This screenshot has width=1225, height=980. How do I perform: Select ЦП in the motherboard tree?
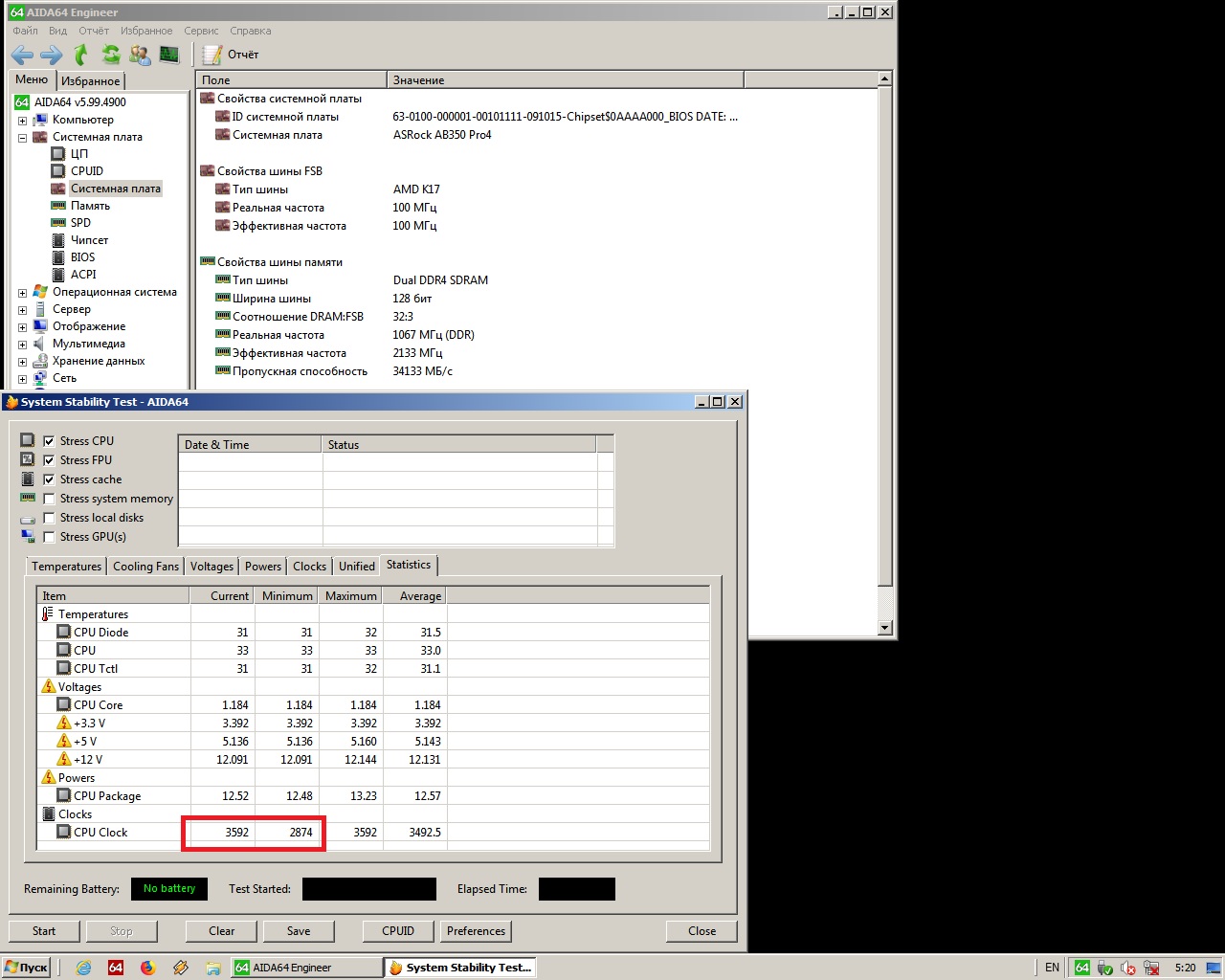[79, 154]
